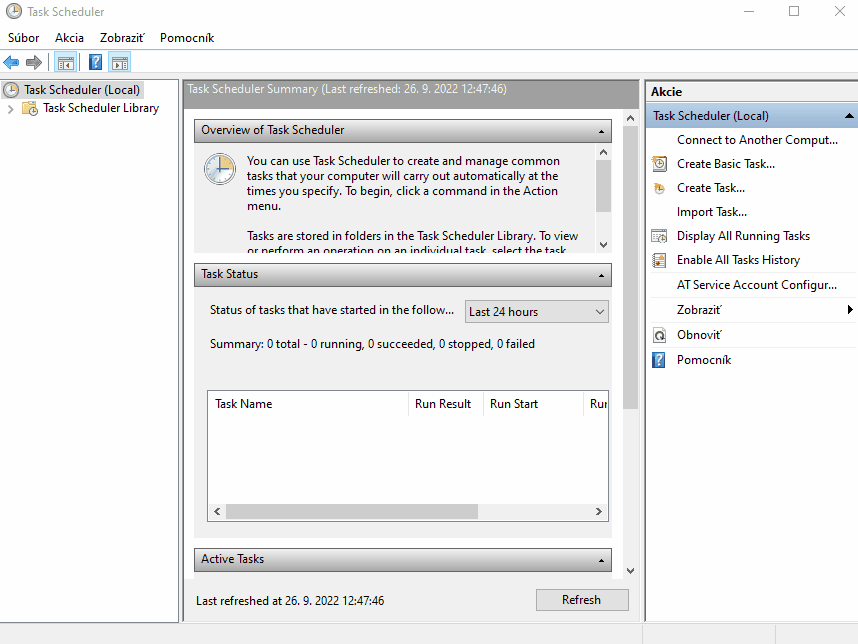Go back with the blue left arrow
The height and width of the screenshot is (644, 858).
pos(11,62)
